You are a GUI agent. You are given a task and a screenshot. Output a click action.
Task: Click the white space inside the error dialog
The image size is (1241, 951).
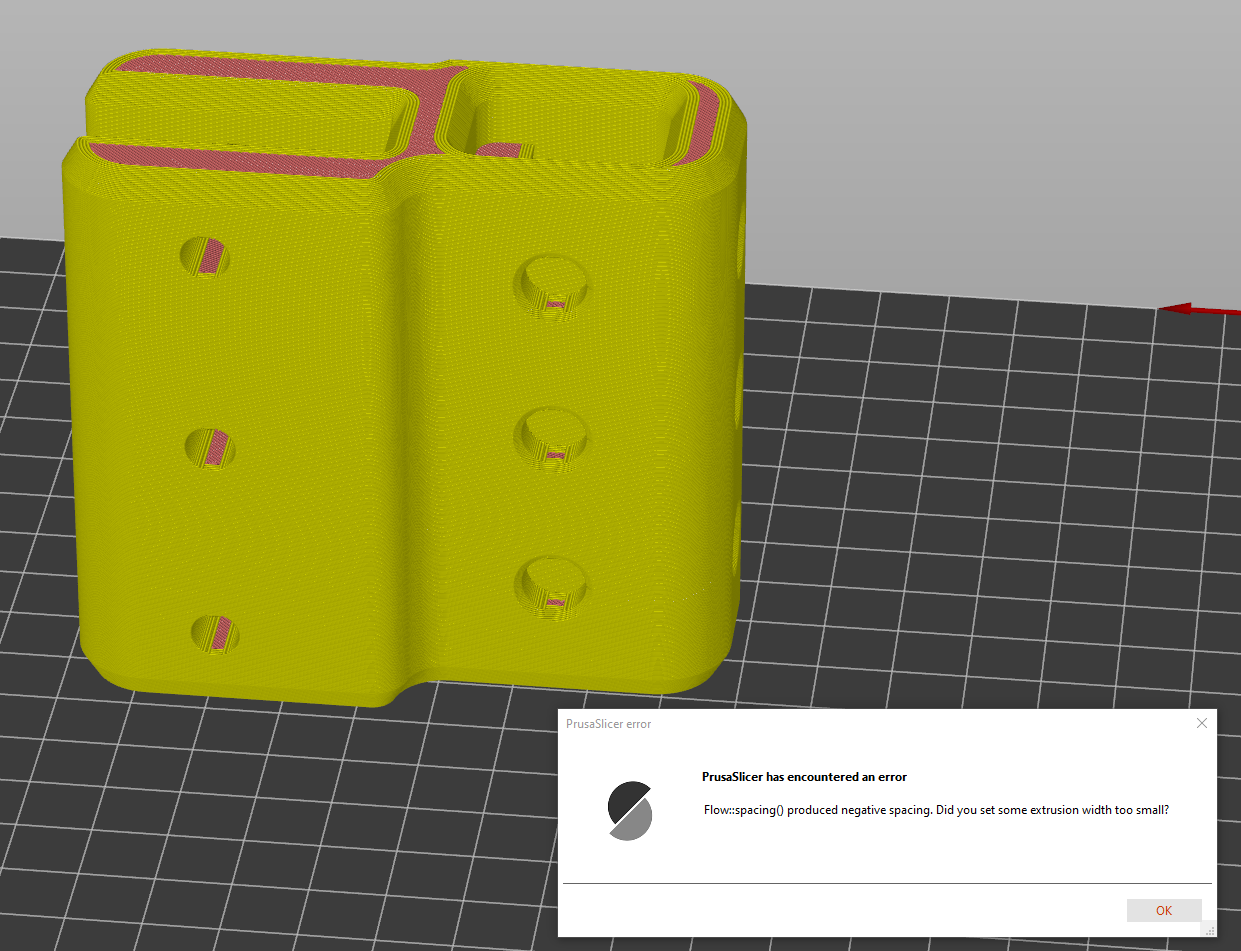pos(900,860)
